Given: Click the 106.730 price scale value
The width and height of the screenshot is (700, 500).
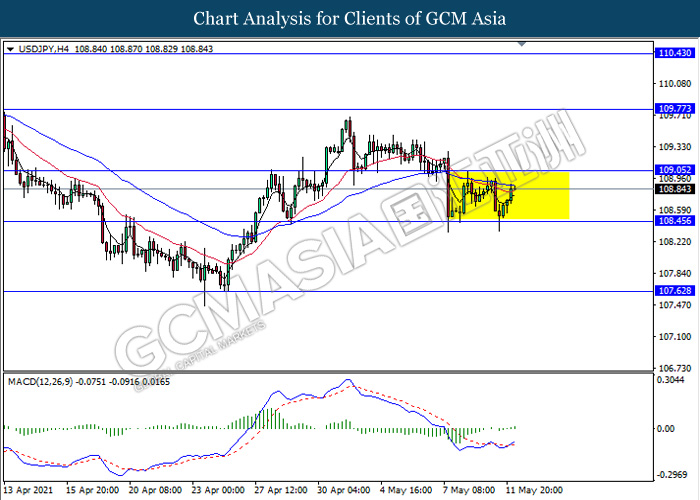Looking at the screenshot, I should [675, 368].
